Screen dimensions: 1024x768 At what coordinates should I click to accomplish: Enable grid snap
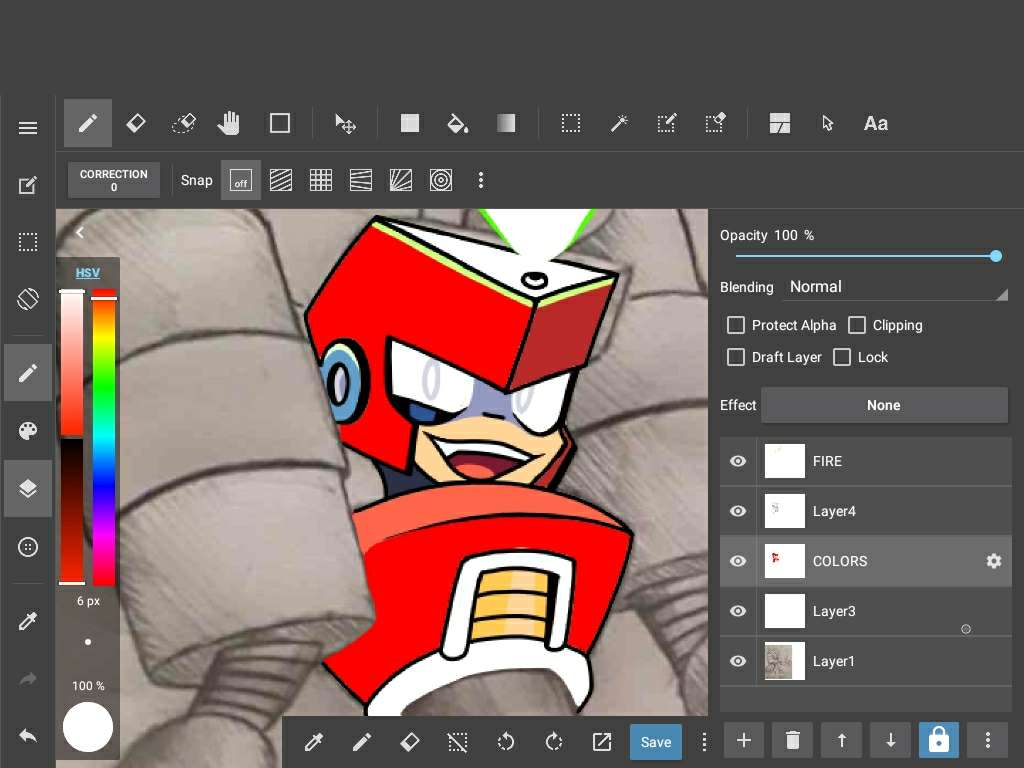click(x=321, y=180)
